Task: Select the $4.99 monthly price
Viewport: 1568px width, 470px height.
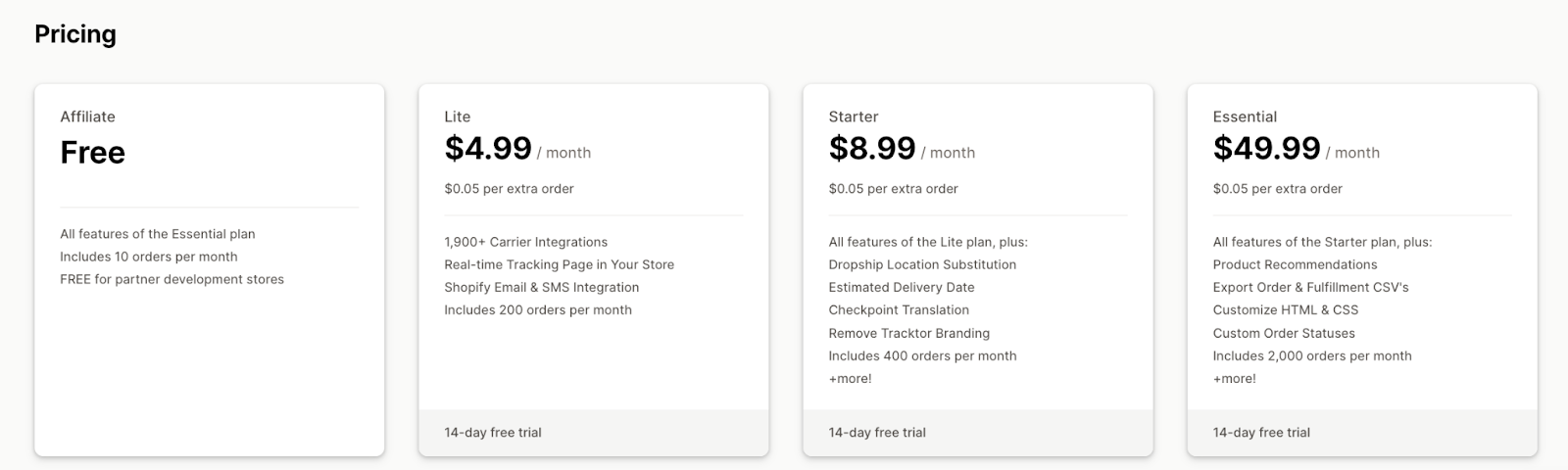Action: click(x=488, y=149)
